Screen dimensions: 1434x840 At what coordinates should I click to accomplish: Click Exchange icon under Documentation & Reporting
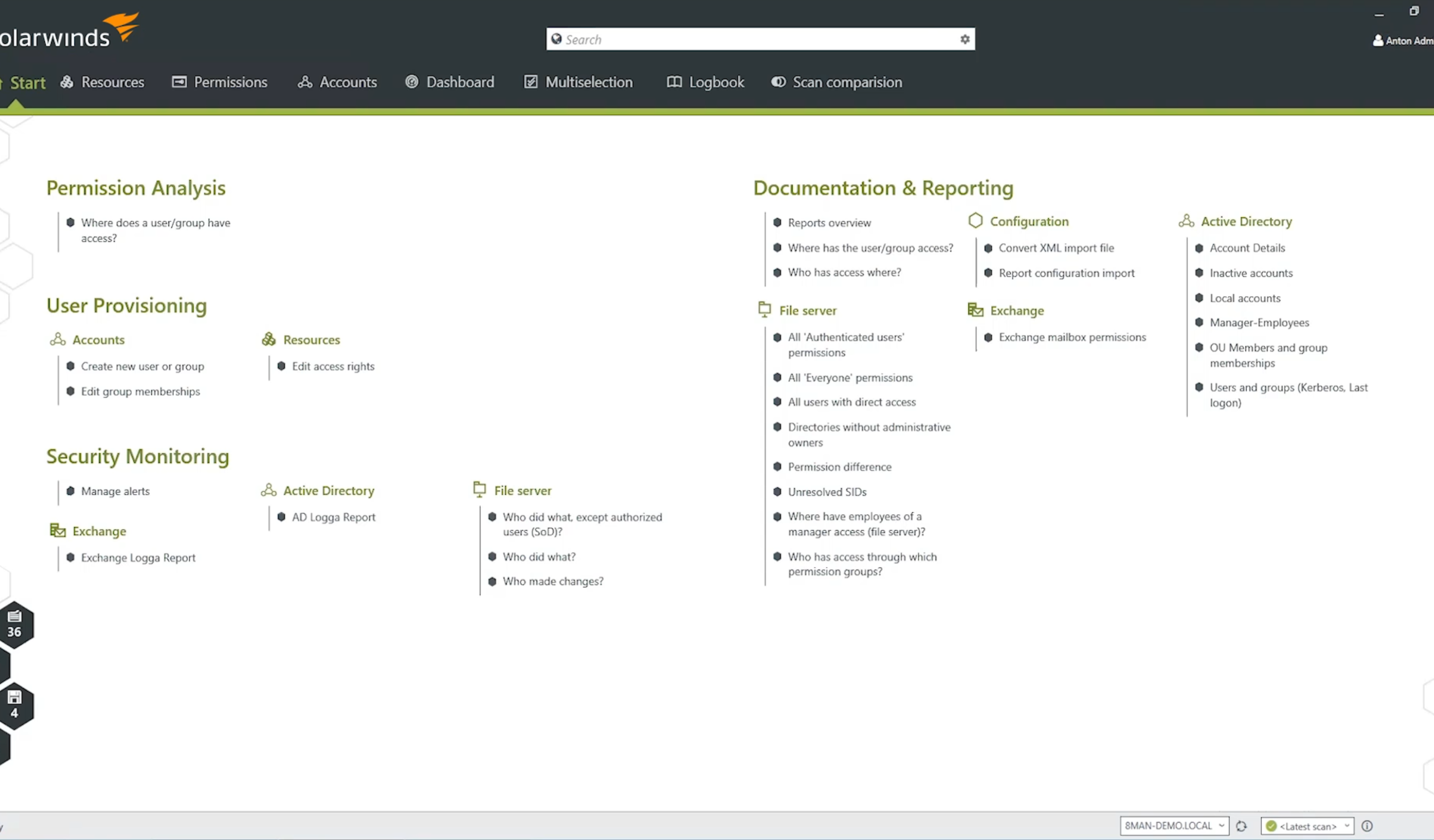[x=975, y=310]
